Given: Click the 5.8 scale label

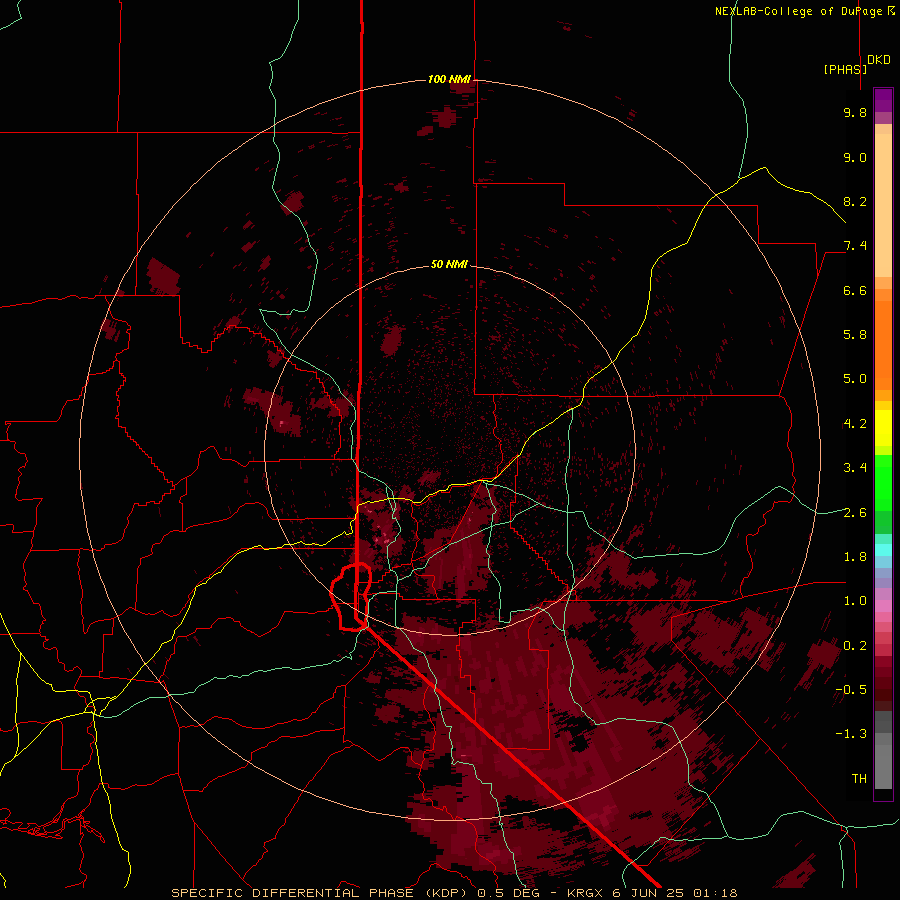Looking at the screenshot, I should (855, 335).
